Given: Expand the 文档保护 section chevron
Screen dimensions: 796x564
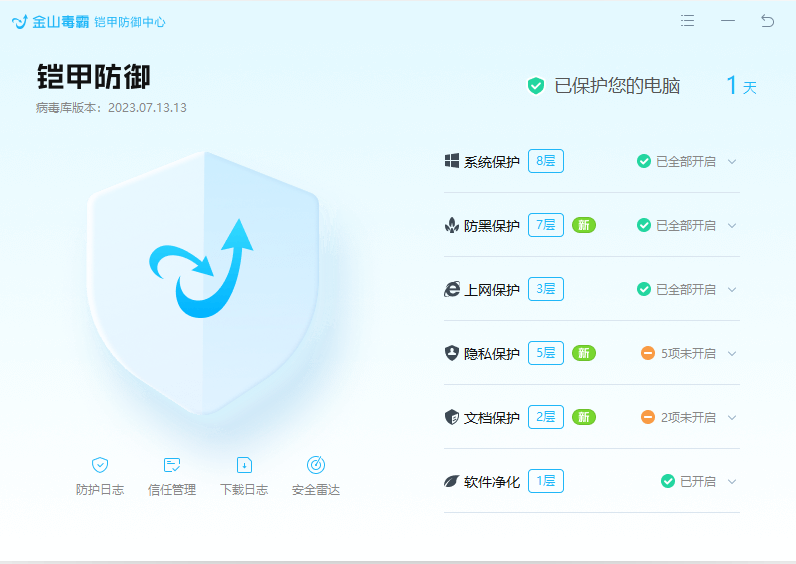Looking at the screenshot, I should click(732, 417).
